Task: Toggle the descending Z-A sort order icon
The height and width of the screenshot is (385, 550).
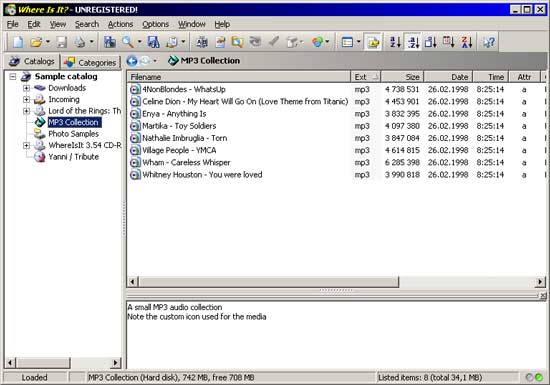Action: [467, 42]
